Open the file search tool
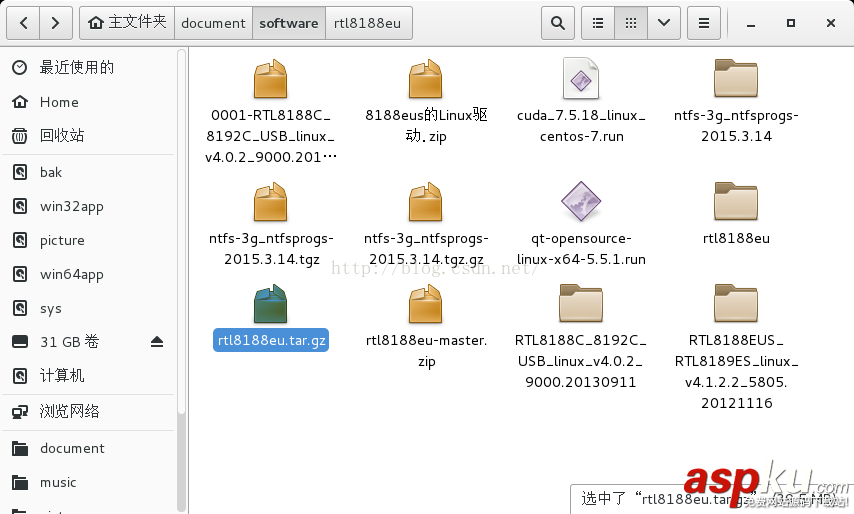The image size is (854, 514). [558, 23]
